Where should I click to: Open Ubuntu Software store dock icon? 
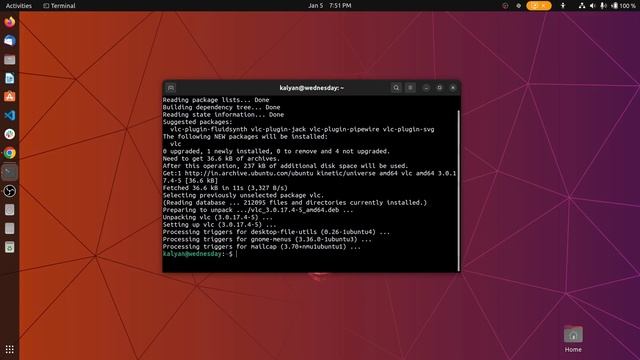pyautogui.click(x=10, y=97)
